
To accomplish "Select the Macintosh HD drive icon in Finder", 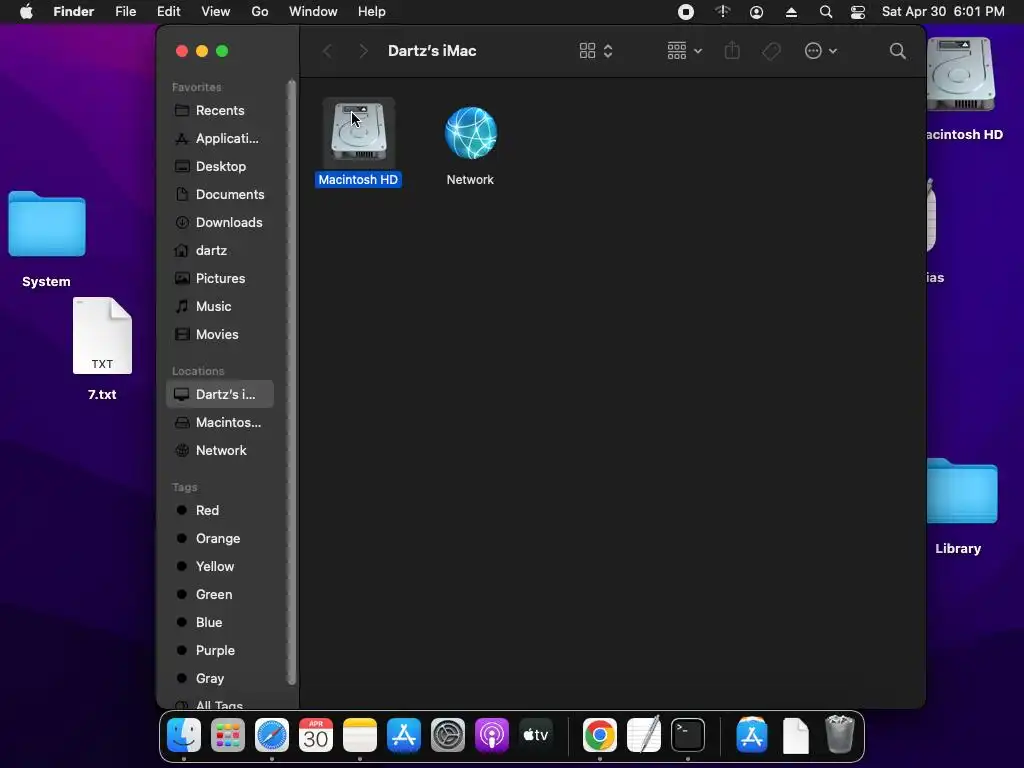I will click(359, 133).
